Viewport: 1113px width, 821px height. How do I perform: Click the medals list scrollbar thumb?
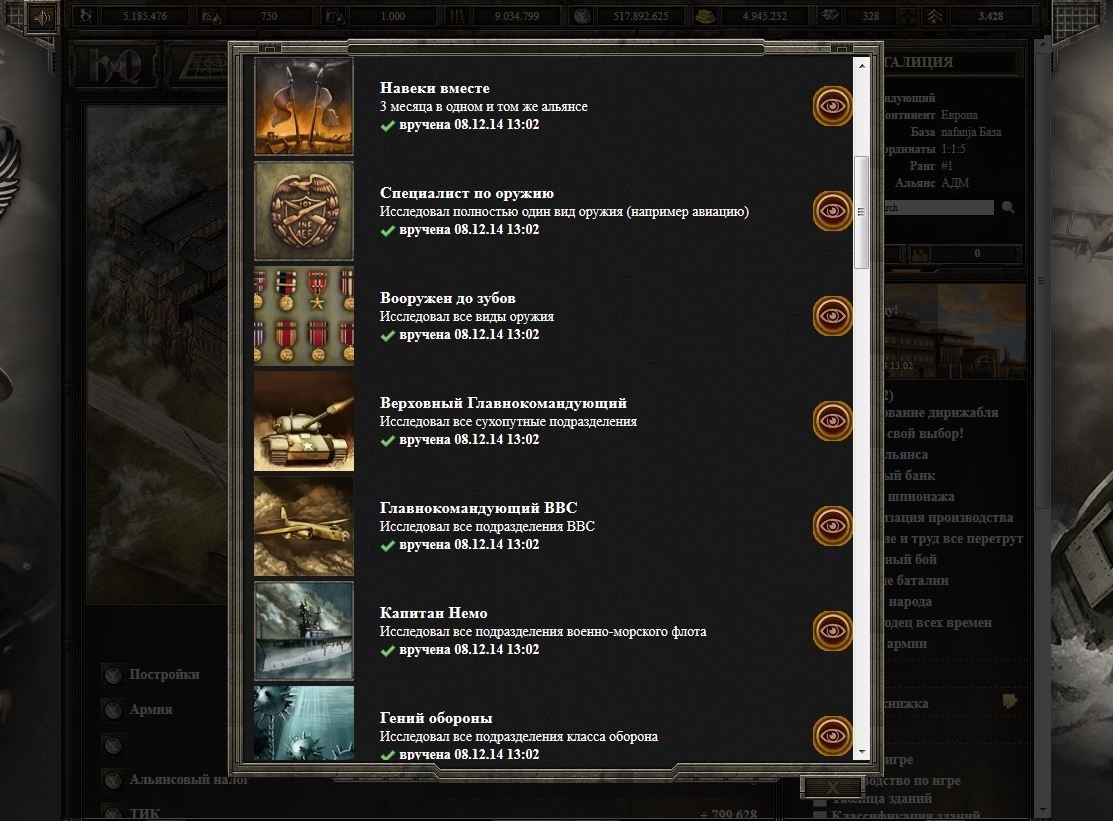tap(862, 212)
